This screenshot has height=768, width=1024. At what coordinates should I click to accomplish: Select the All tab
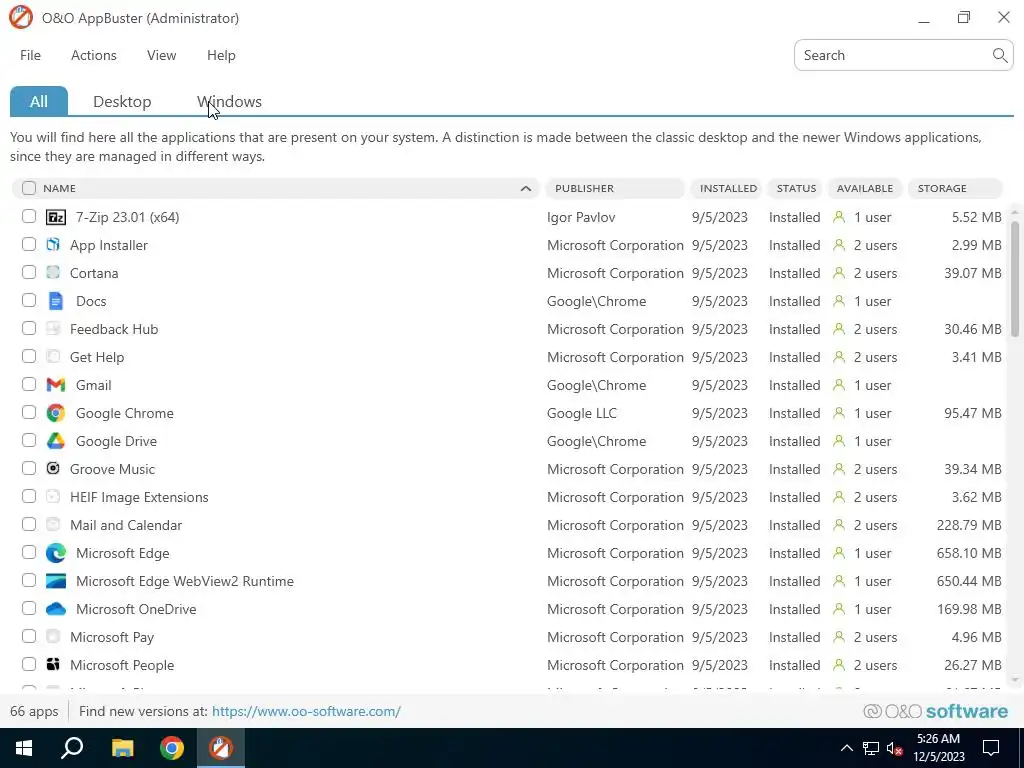pos(39,101)
